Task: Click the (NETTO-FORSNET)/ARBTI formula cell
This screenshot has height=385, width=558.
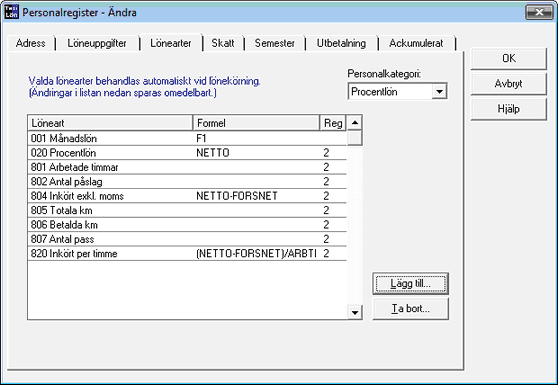Action: click(x=256, y=254)
